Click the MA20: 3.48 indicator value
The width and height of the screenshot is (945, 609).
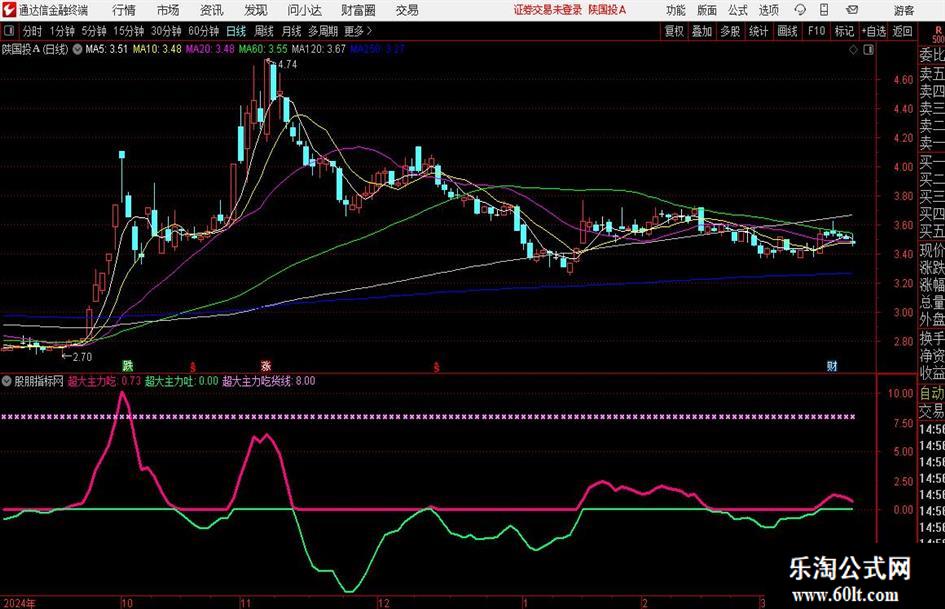(x=210, y=49)
